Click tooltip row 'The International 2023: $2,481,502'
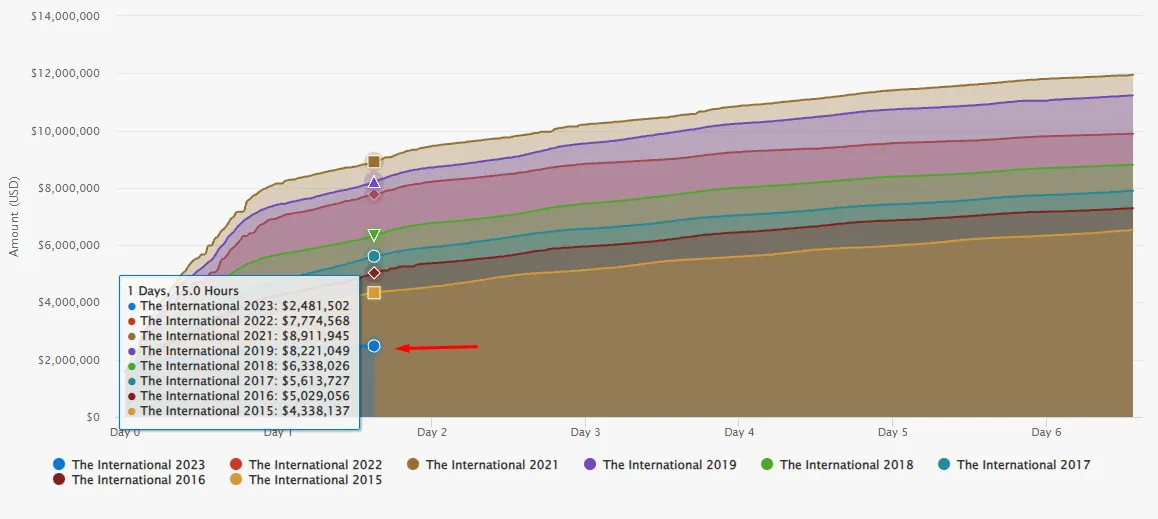Image resolution: width=1158 pixels, height=519 pixels. click(239, 305)
